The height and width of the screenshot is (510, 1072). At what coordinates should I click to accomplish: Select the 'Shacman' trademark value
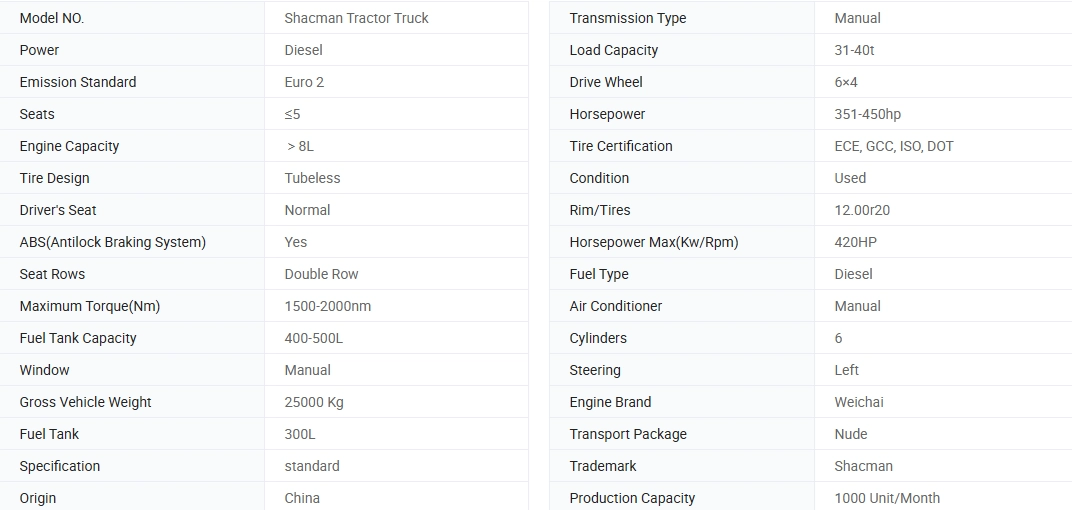[863, 466]
